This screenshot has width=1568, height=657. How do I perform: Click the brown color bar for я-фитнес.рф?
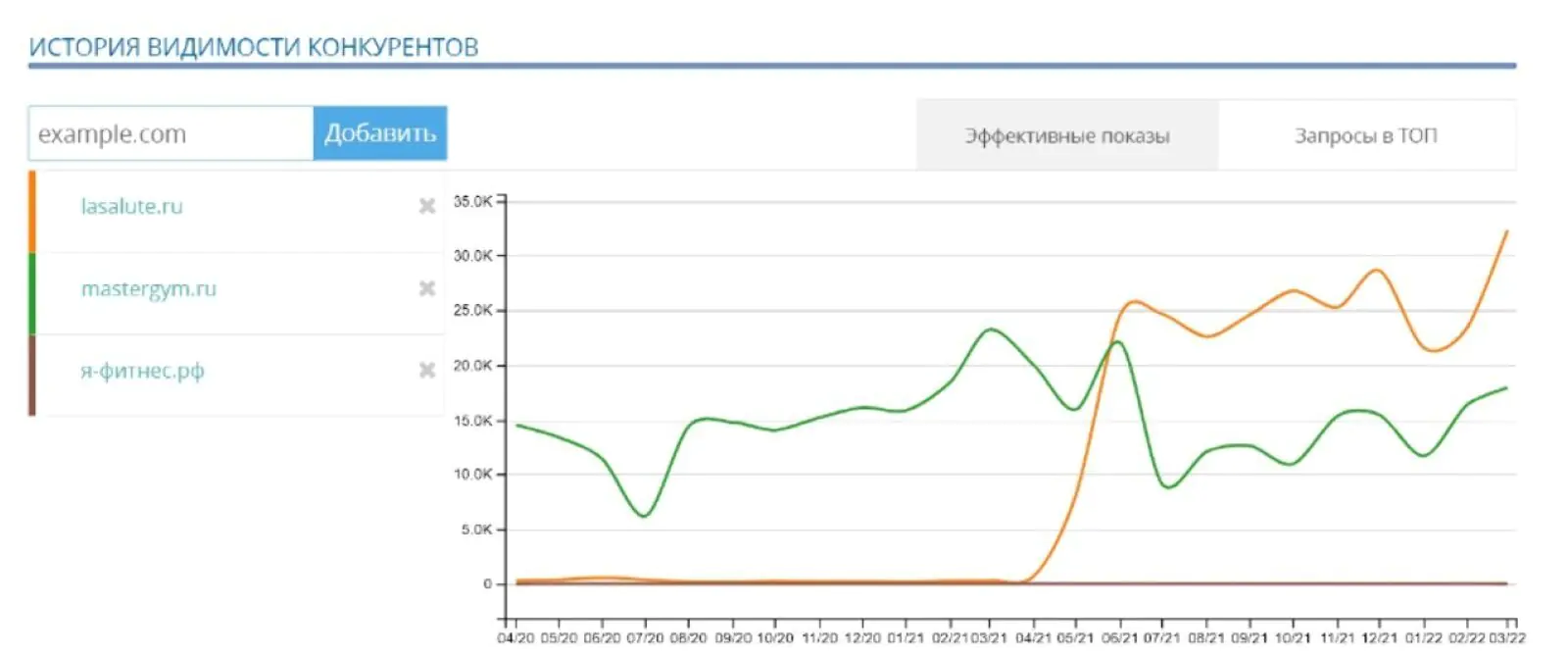32,375
